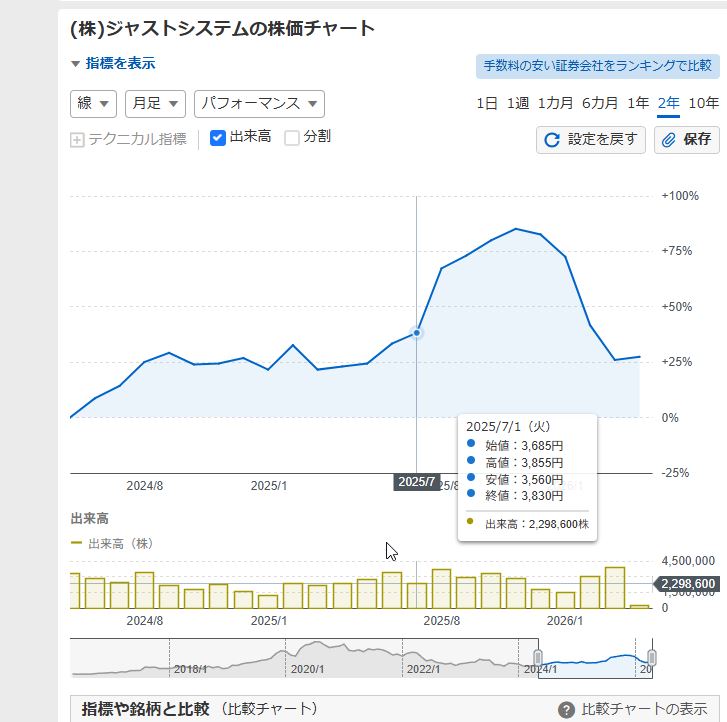Click the paperclip 保存 icon
727x722 pixels.
point(670,140)
